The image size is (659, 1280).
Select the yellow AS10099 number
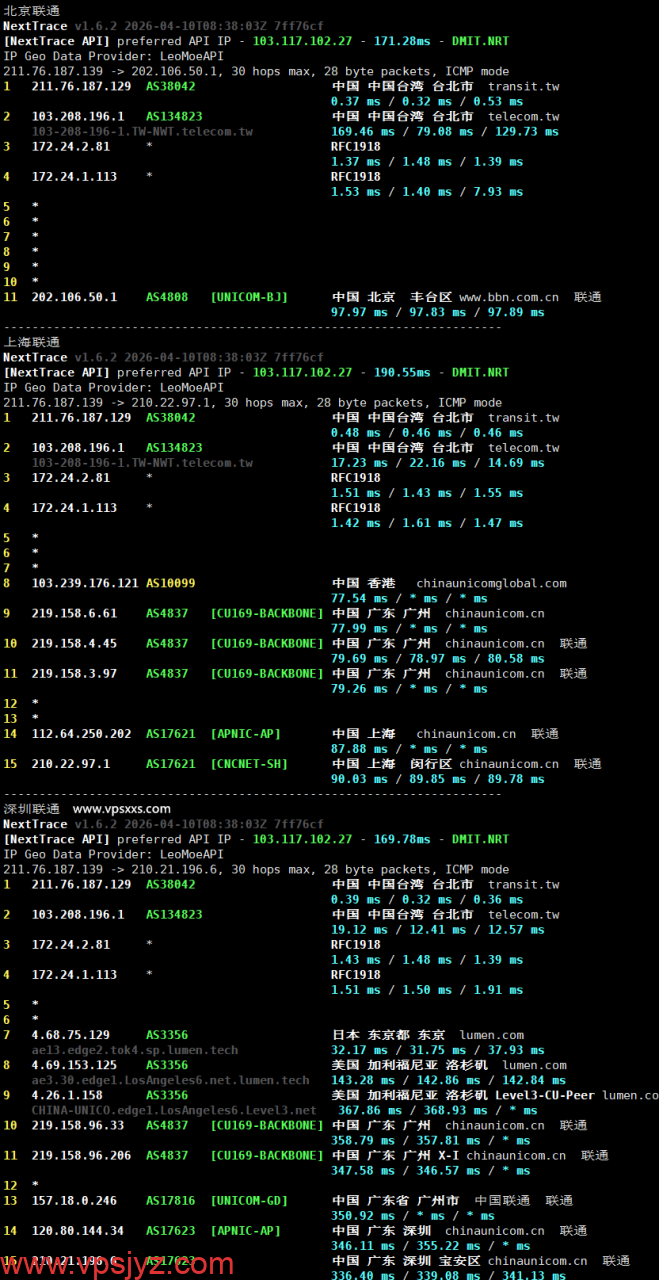(x=170, y=583)
